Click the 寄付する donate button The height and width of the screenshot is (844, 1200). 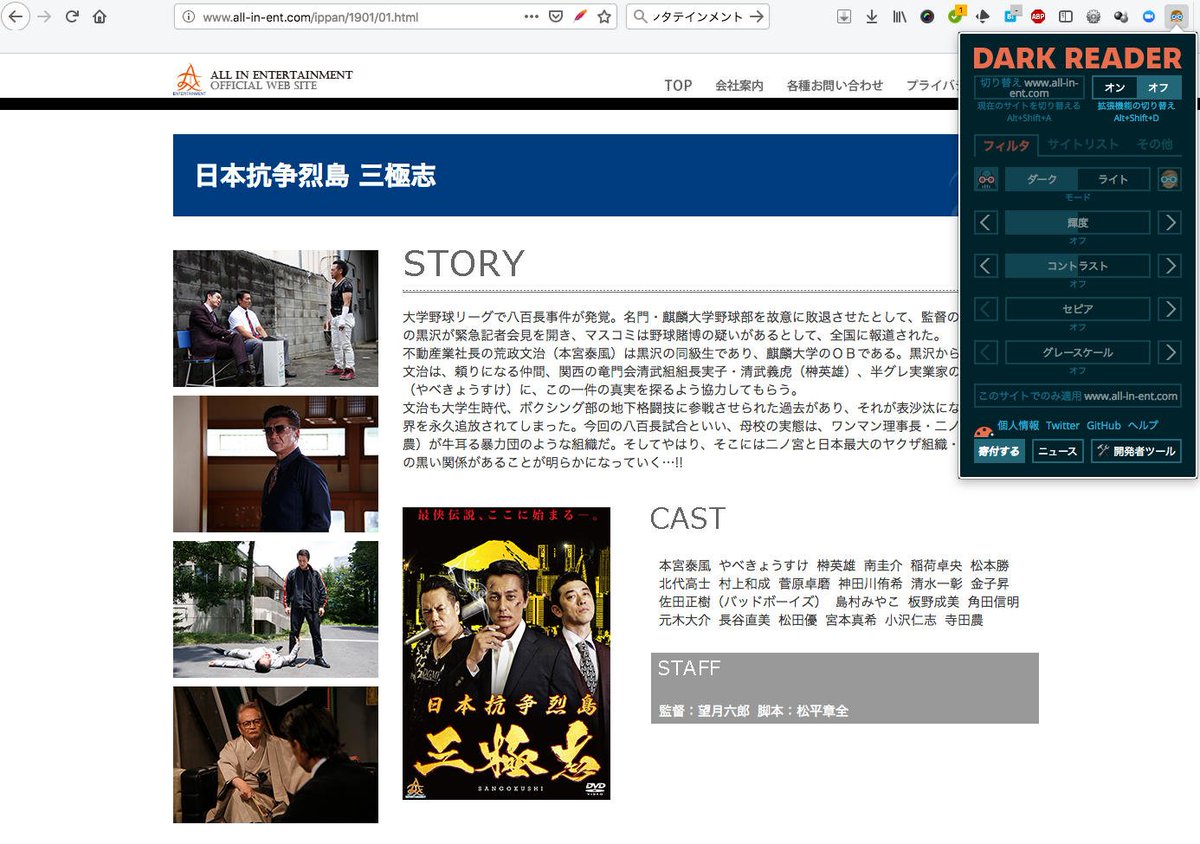(1000, 451)
